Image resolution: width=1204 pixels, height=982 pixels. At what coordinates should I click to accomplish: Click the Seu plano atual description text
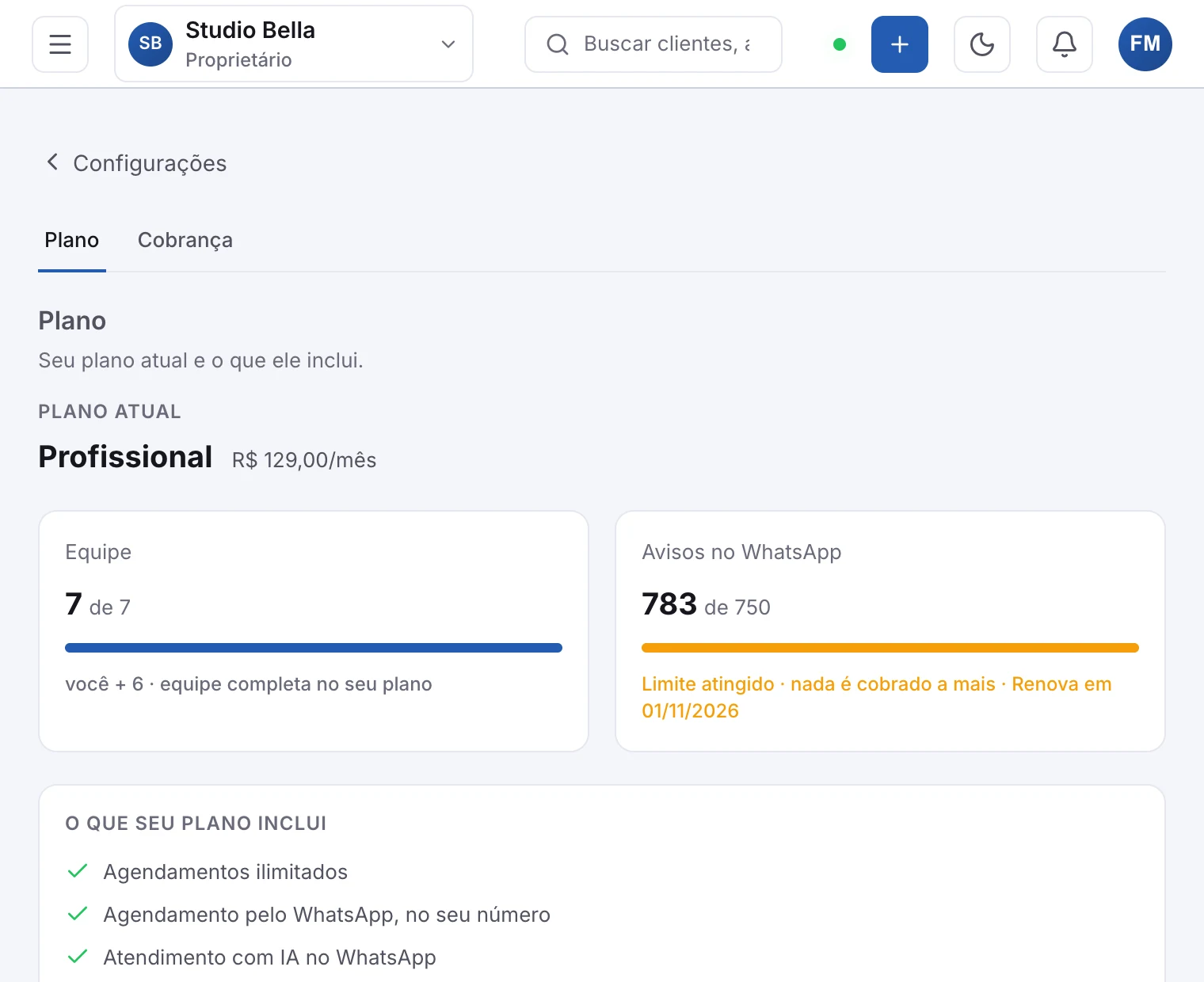tap(201, 360)
